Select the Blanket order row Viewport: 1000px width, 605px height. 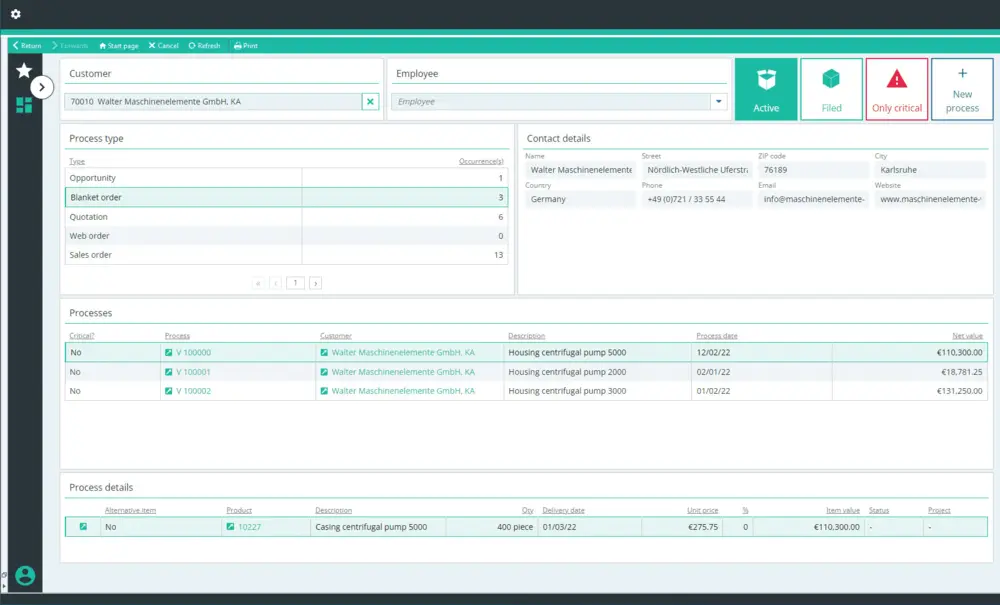pyautogui.click(x=286, y=198)
